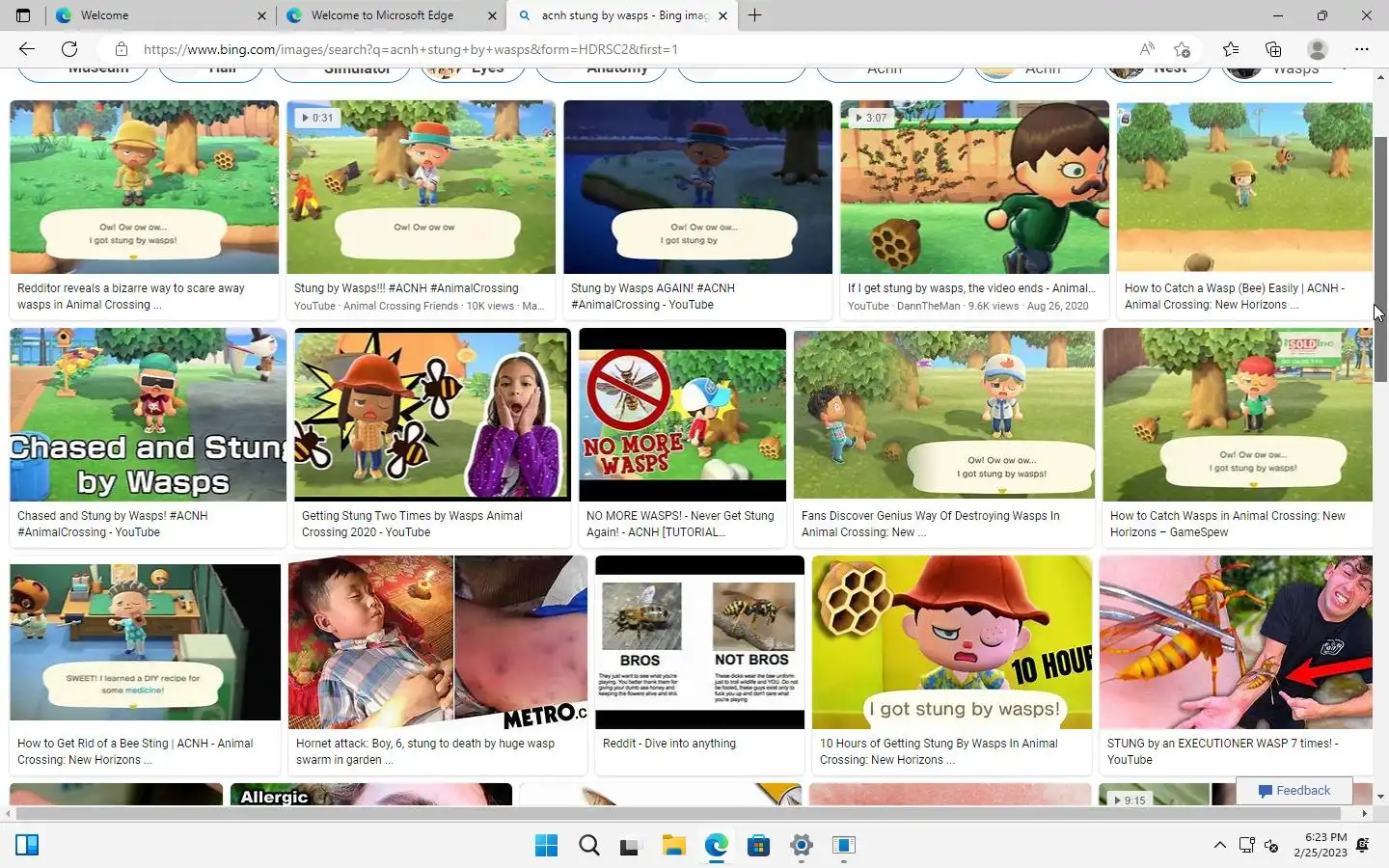
Task: Open the 10 Hours of Getting Stung thumbnail
Action: pos(951,642)
